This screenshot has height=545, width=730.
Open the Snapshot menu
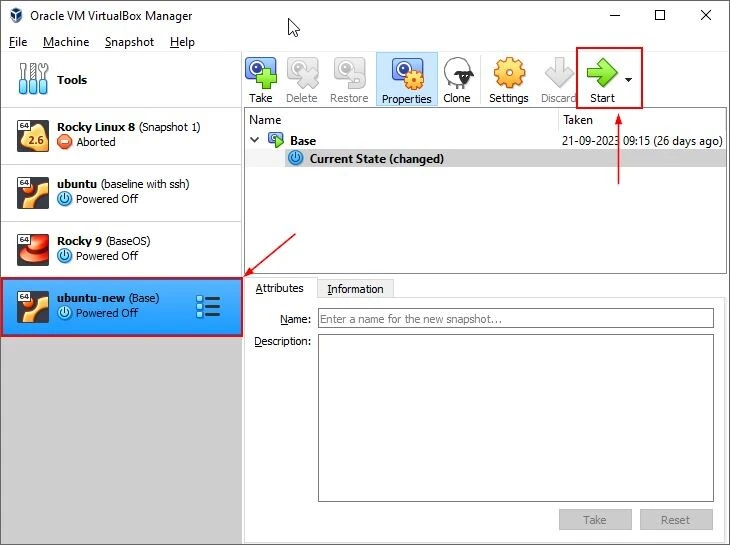coord(129,42)
